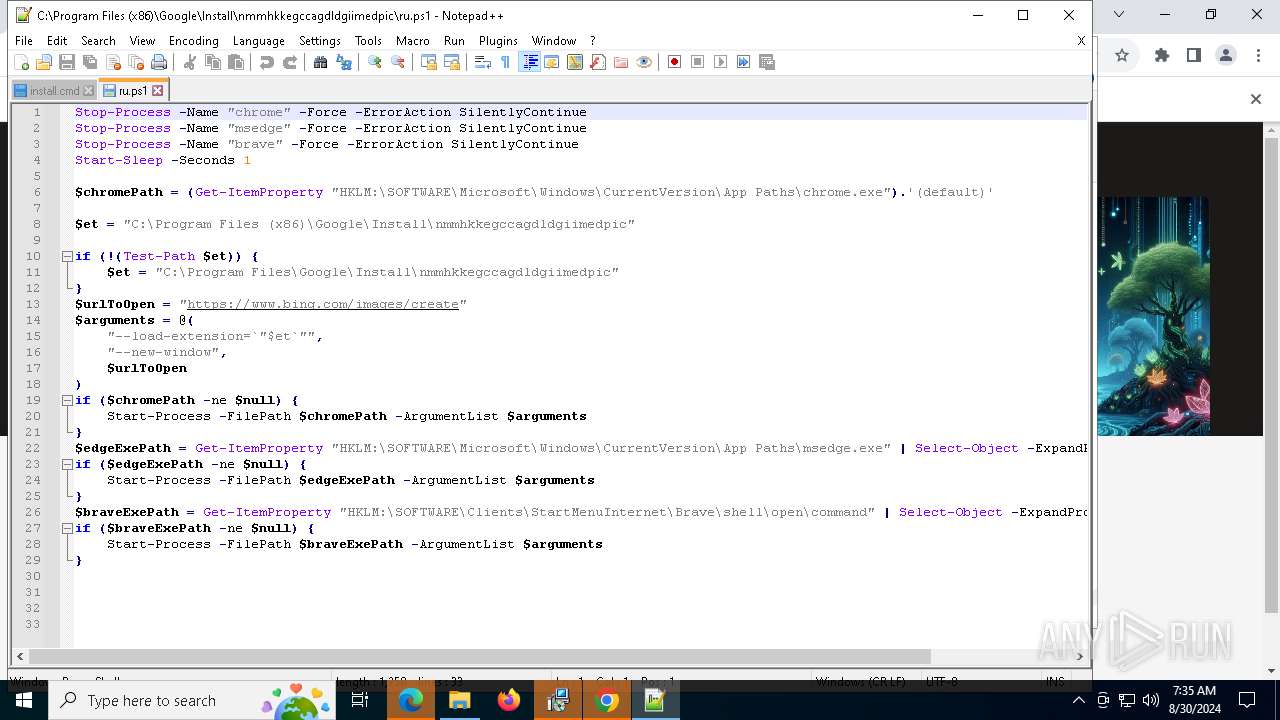Start macro recording with red Record icon
Image resolution: width=1280 pixels, height=720 pixels.
pos(674,62)
